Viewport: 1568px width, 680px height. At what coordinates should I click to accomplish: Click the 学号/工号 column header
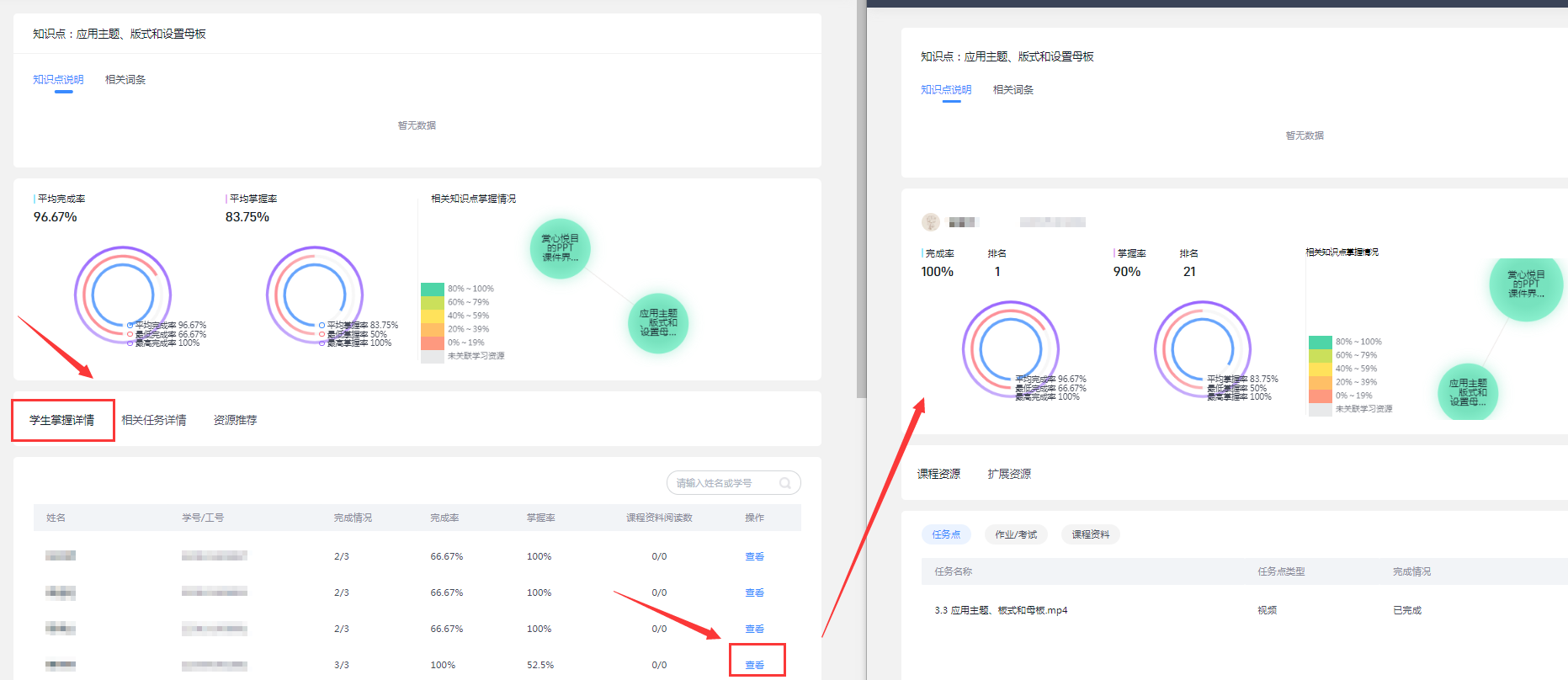coord(203,518)
